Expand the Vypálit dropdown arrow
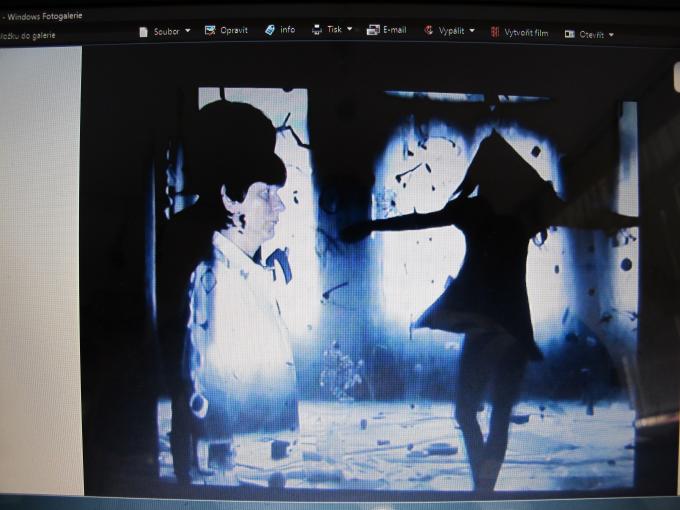This screenshot has height=510, width=680. click(x=472, y=30)
